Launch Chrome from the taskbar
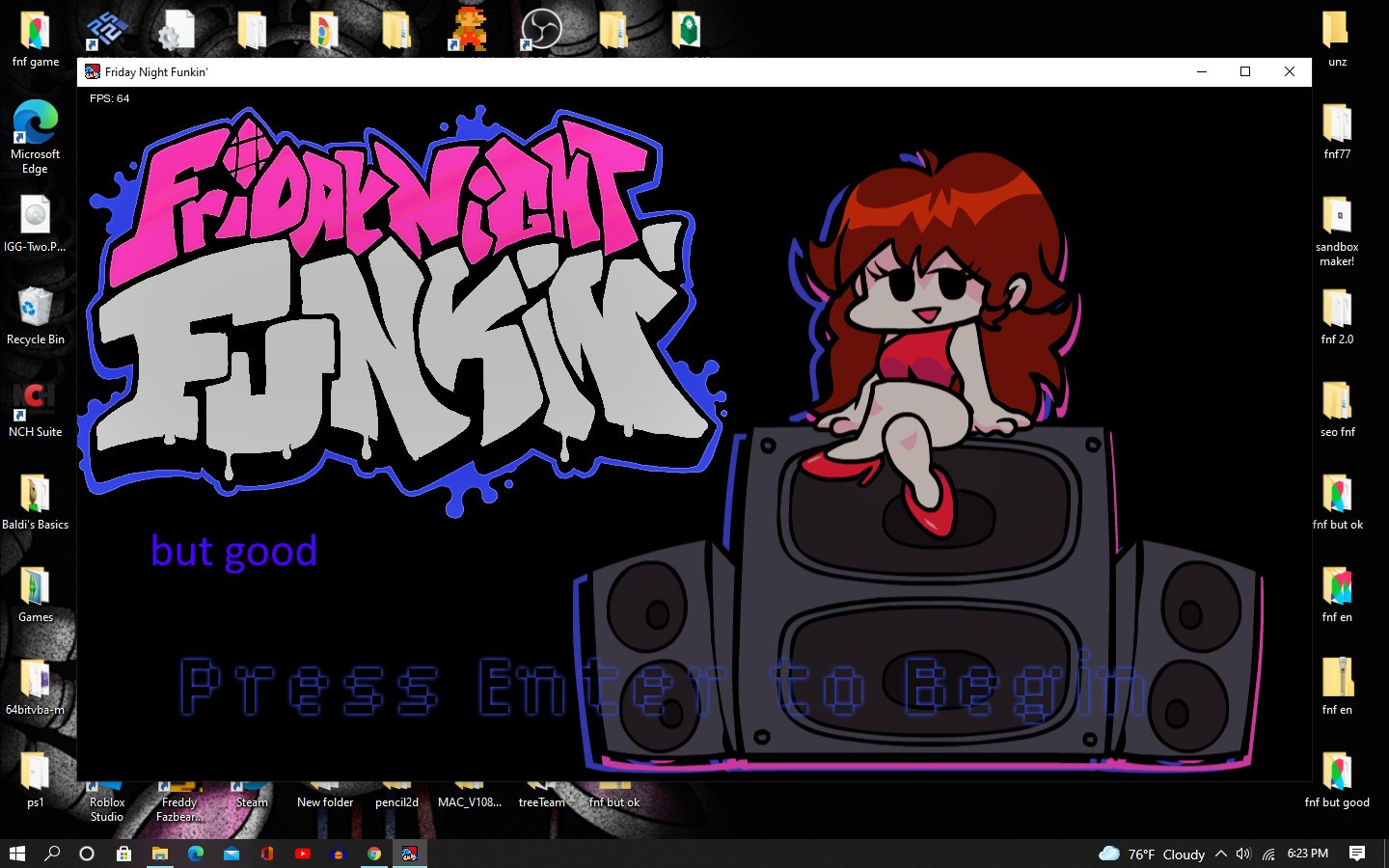Image resolution: width=1389 pixels, height=868 pixels. [x=373, y=854]
